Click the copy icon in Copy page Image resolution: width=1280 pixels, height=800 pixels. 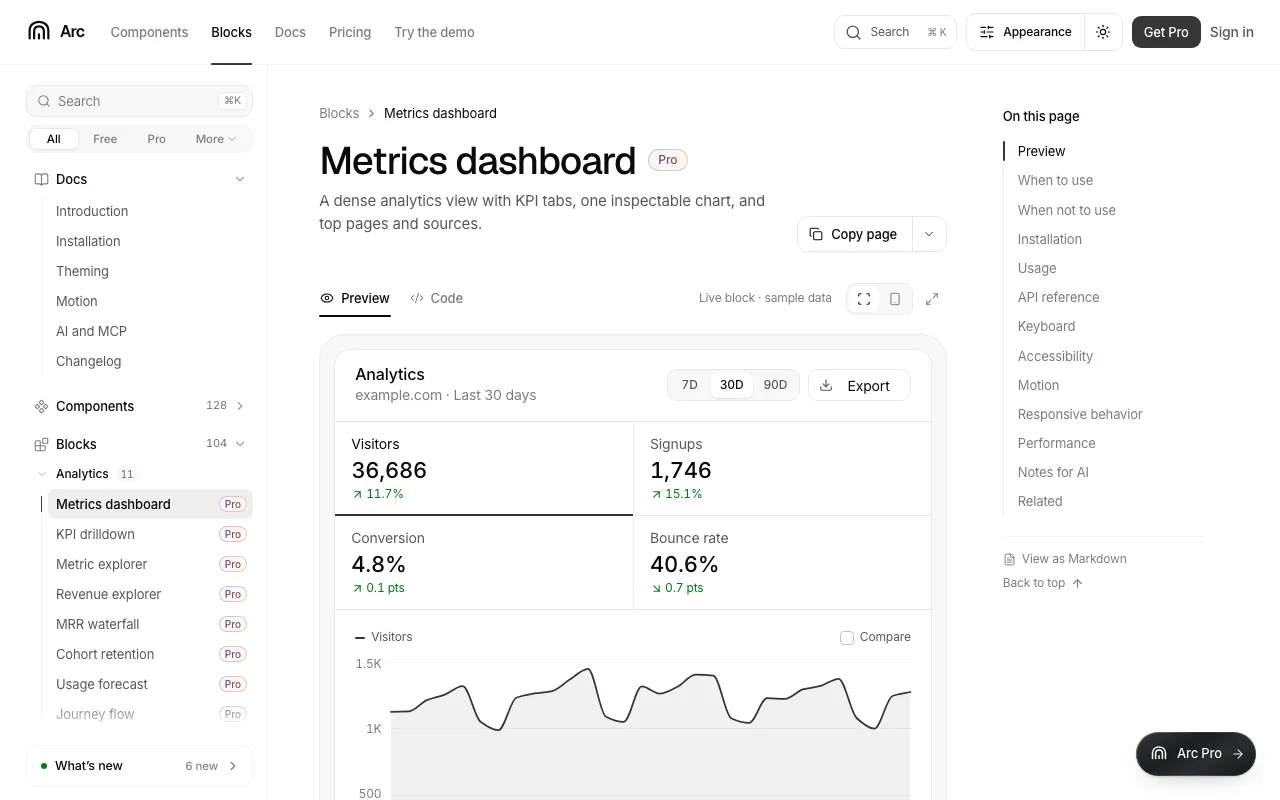(x=816, y=234)
